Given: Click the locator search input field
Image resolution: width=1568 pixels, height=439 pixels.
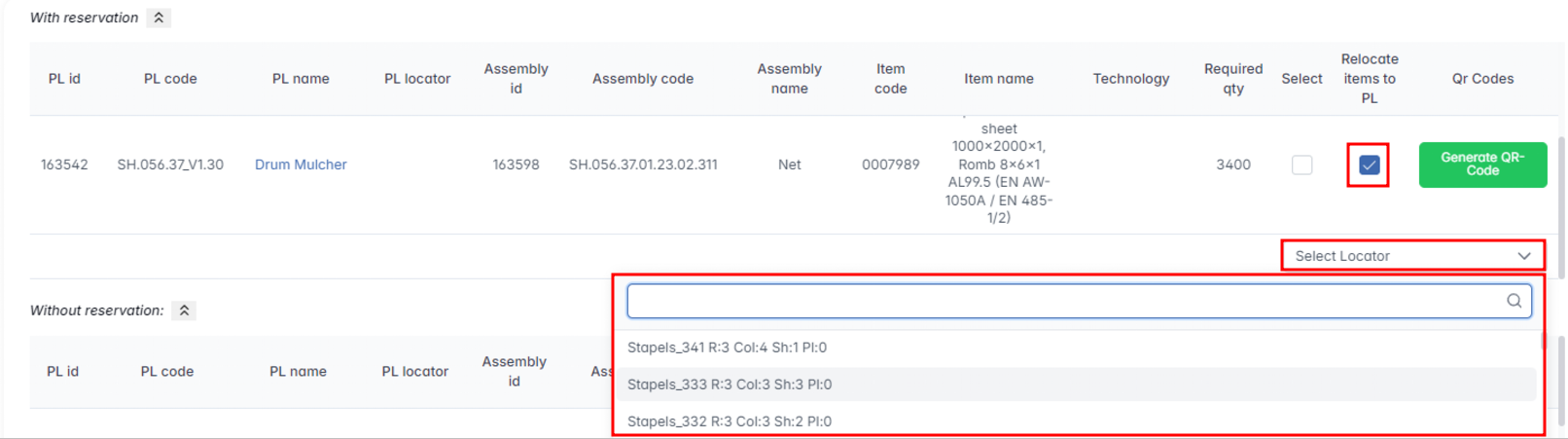Looking at the screenshot, I should point(1060,301).
